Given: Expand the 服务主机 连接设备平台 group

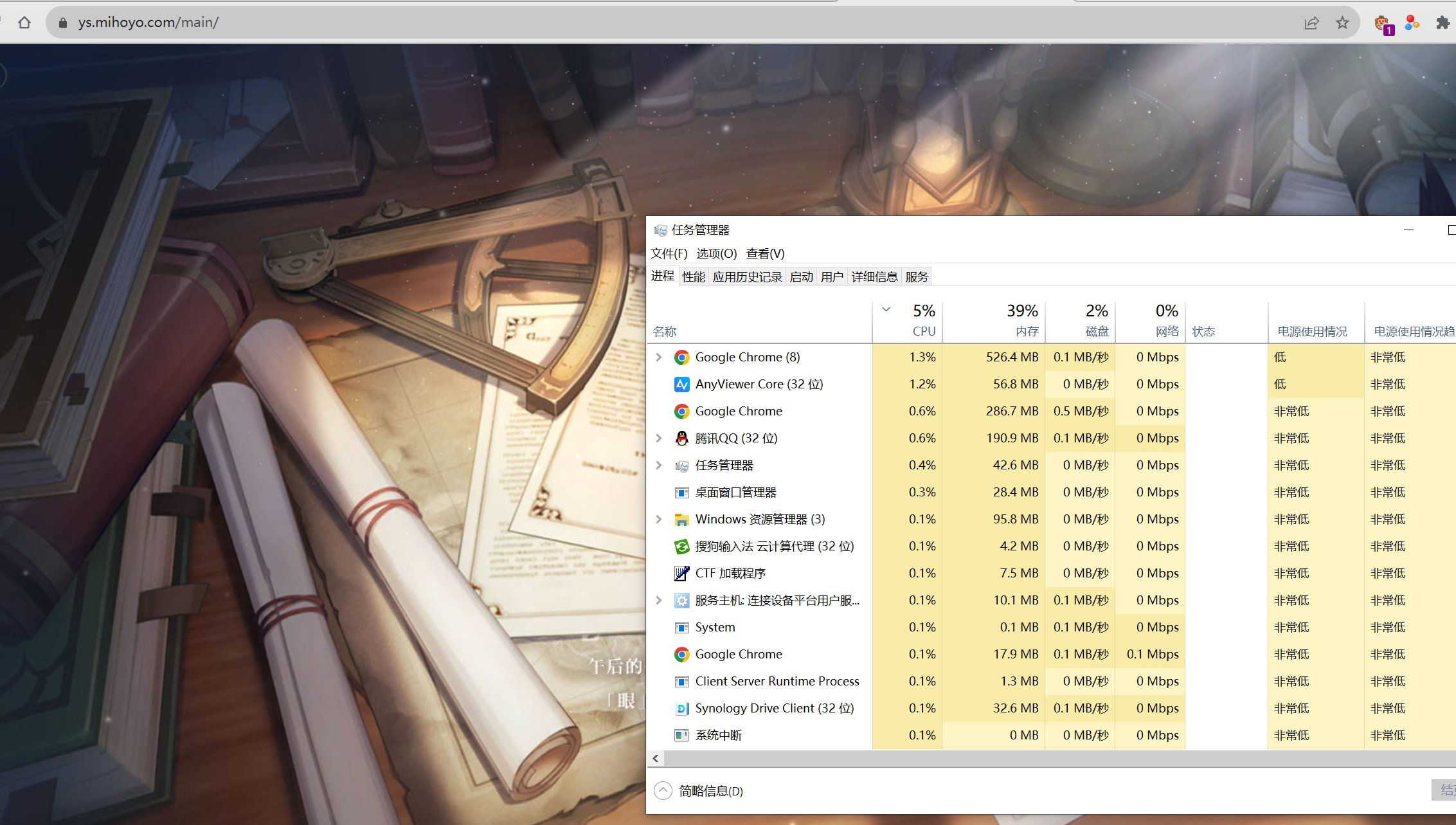Looking at the screenshot, I should tap(659, 601).
